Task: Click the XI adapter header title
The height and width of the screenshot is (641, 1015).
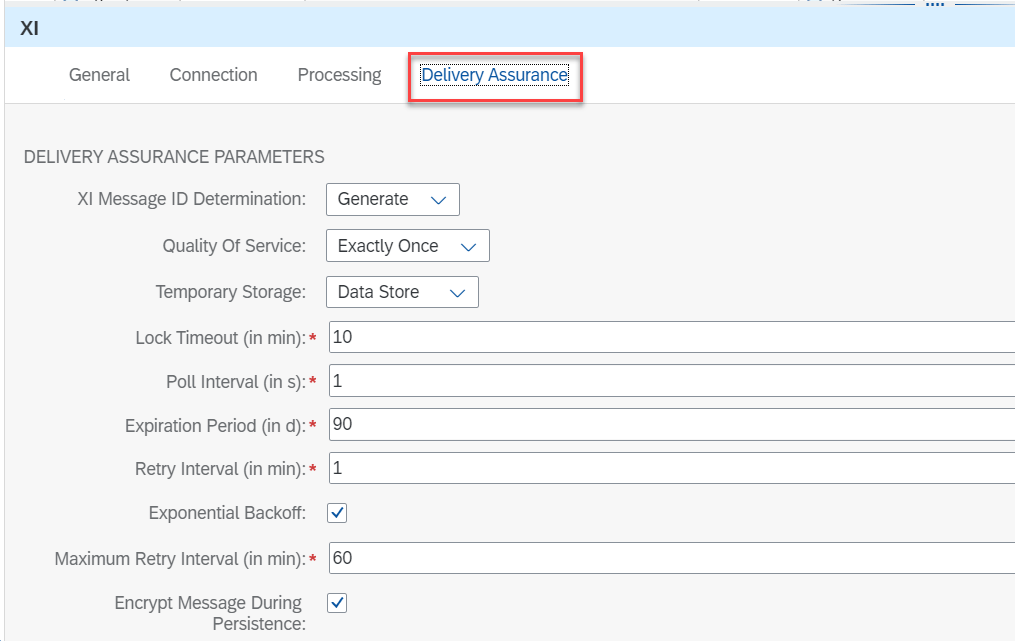Action: click(x=30, y=29)
